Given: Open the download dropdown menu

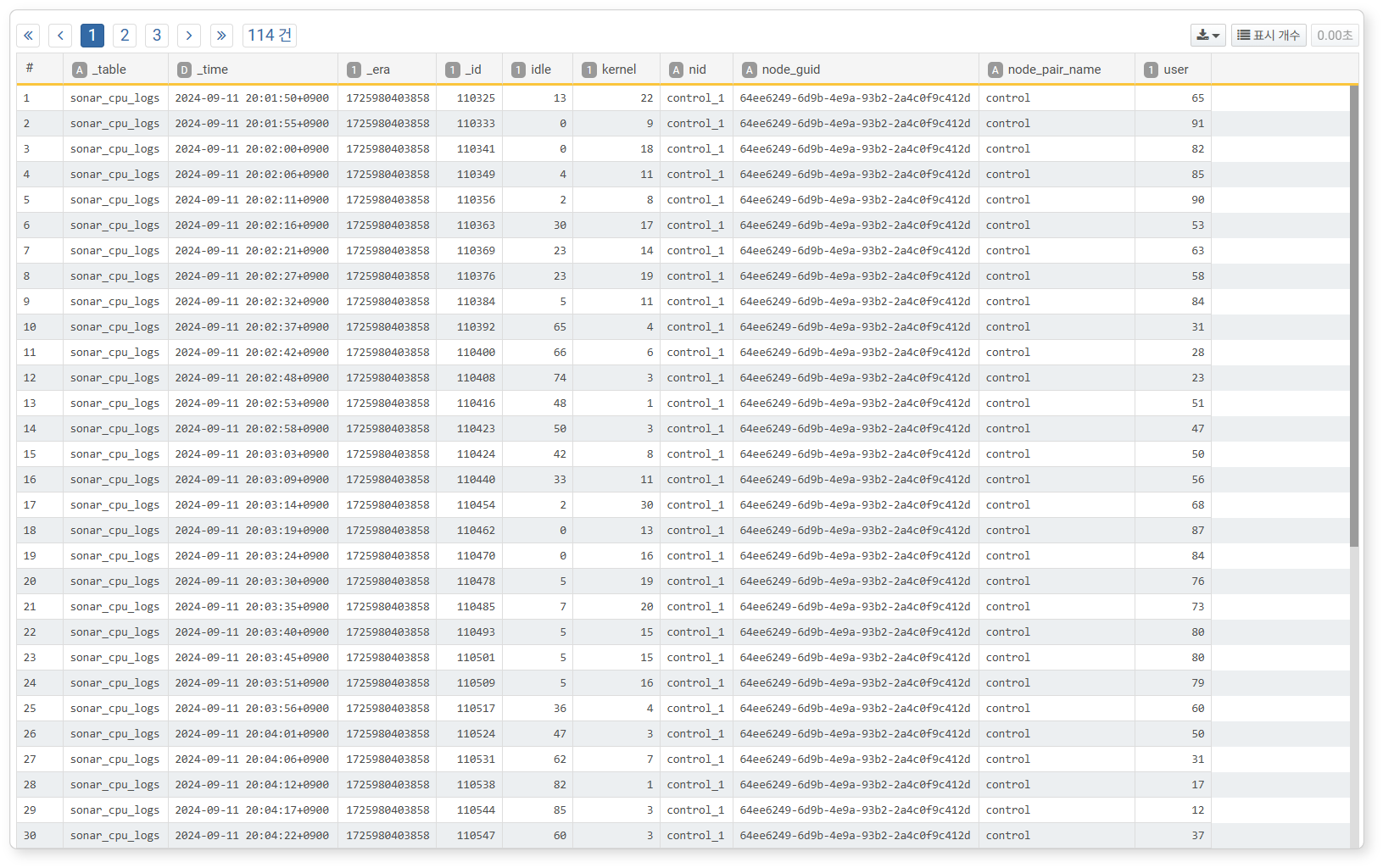Looking at the screenshot, I should [x=1208, y=35].
